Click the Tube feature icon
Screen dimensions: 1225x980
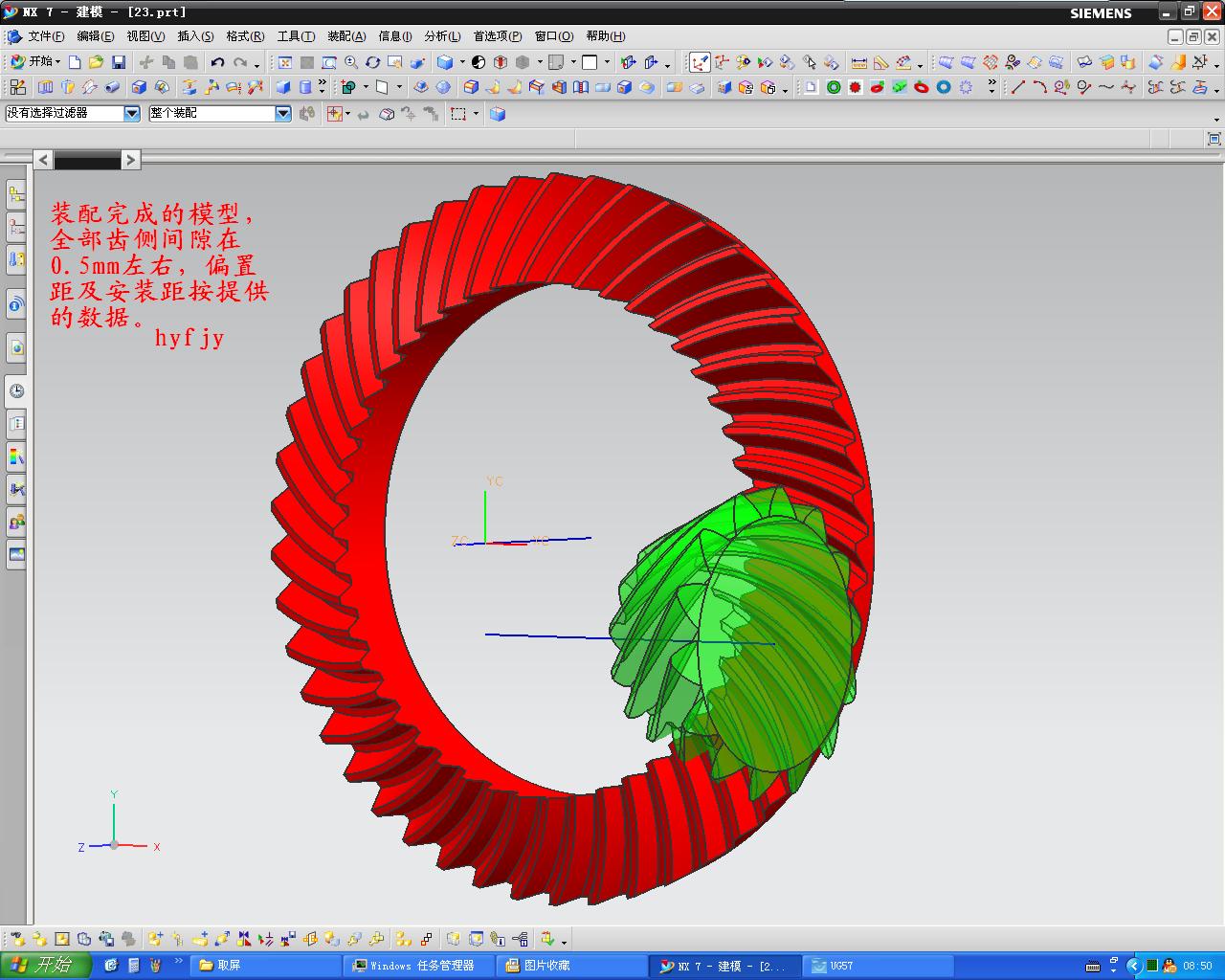click(x=112, y=87)
